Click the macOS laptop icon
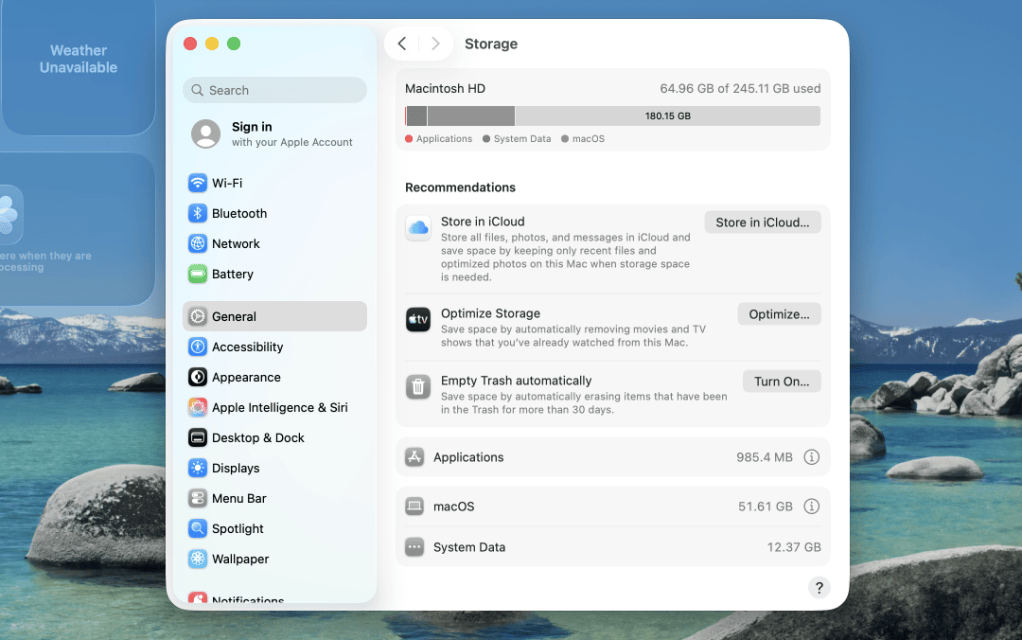Viewport: 1022px width, 640px height. (415, 506)
